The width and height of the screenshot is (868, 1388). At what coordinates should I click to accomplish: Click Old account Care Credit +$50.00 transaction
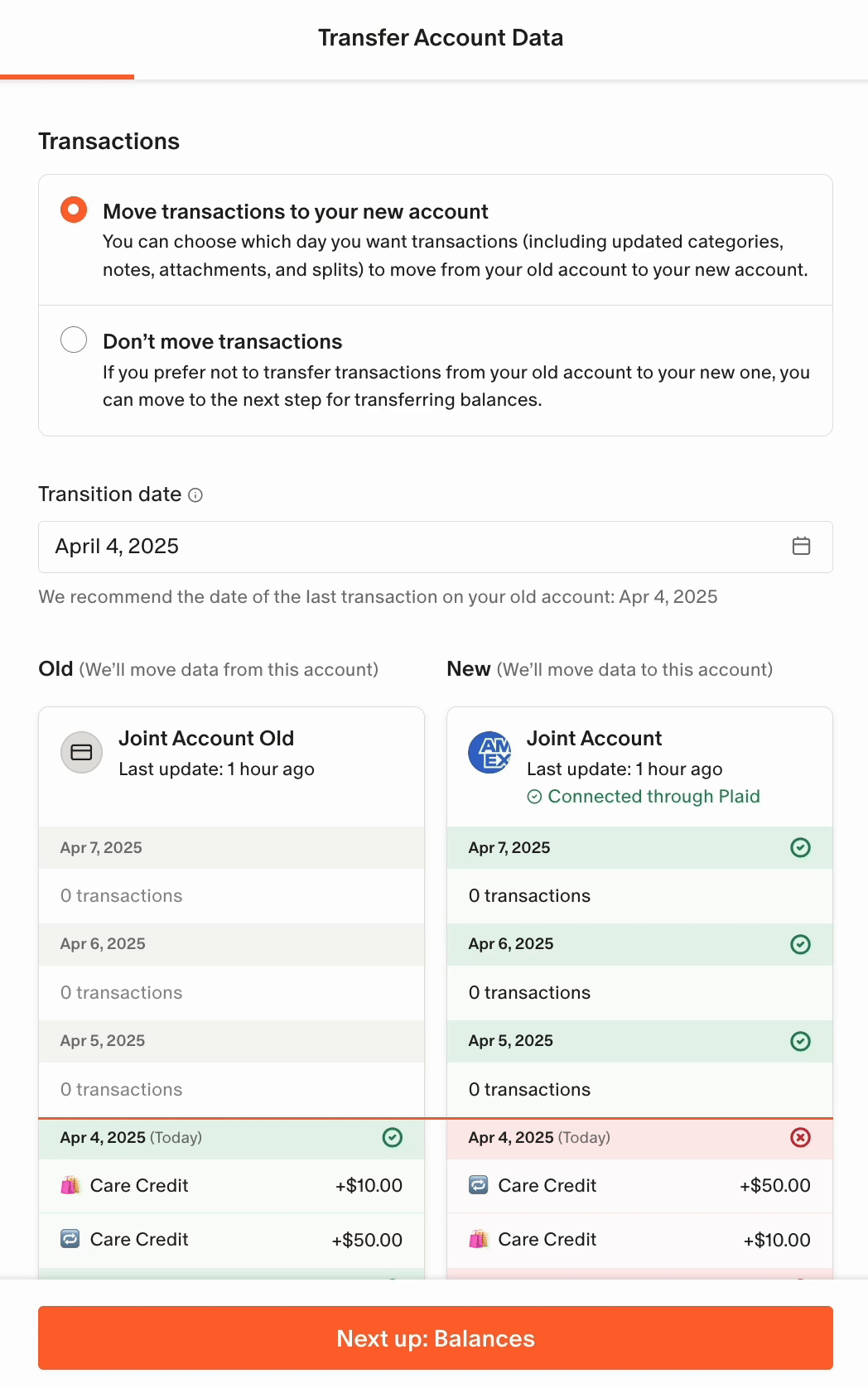tap(231, 1240)
